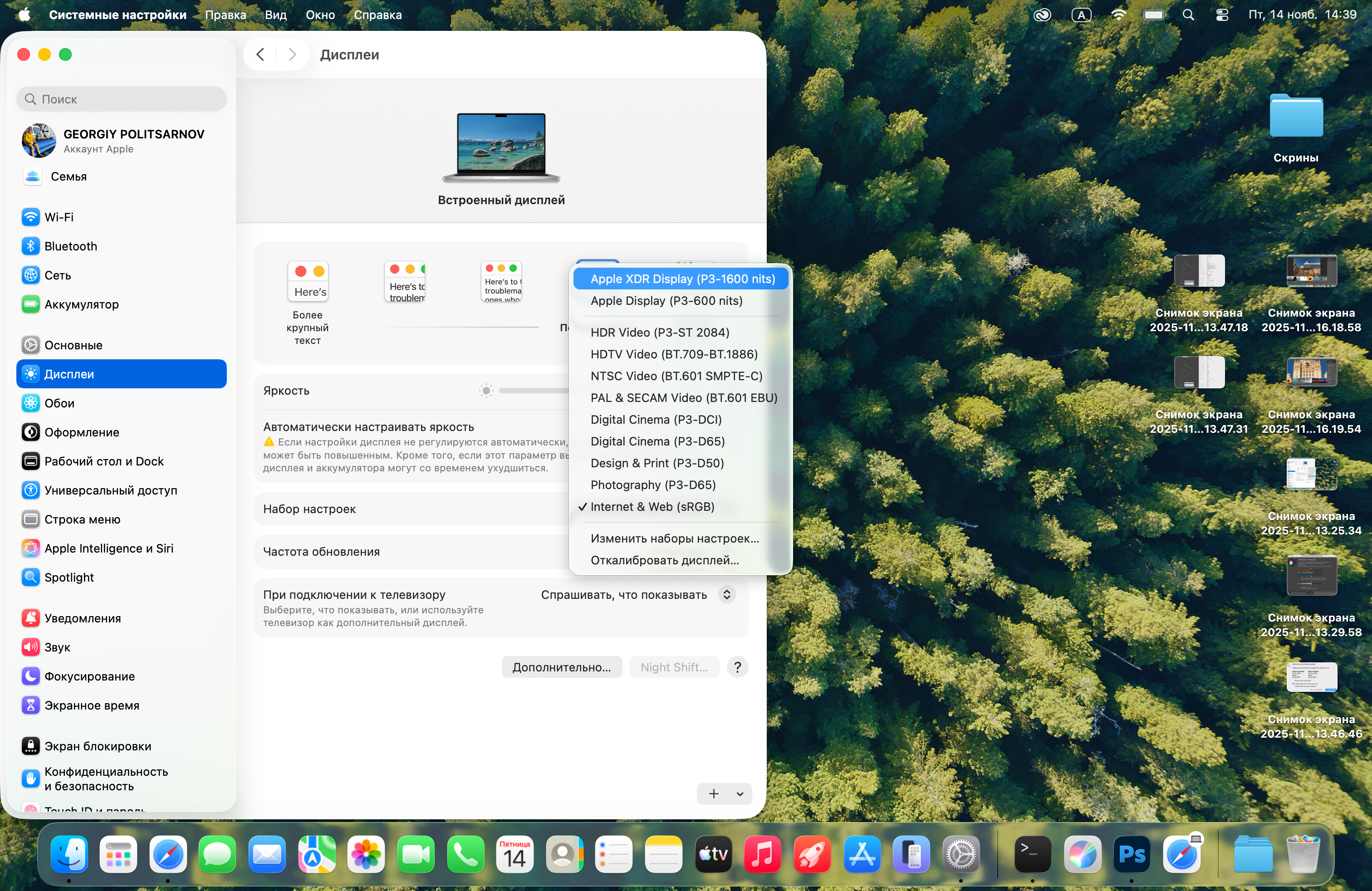Click the Finder icon in Dock
Viewport: 1372px width, 891px height.
tap(69, 854)
